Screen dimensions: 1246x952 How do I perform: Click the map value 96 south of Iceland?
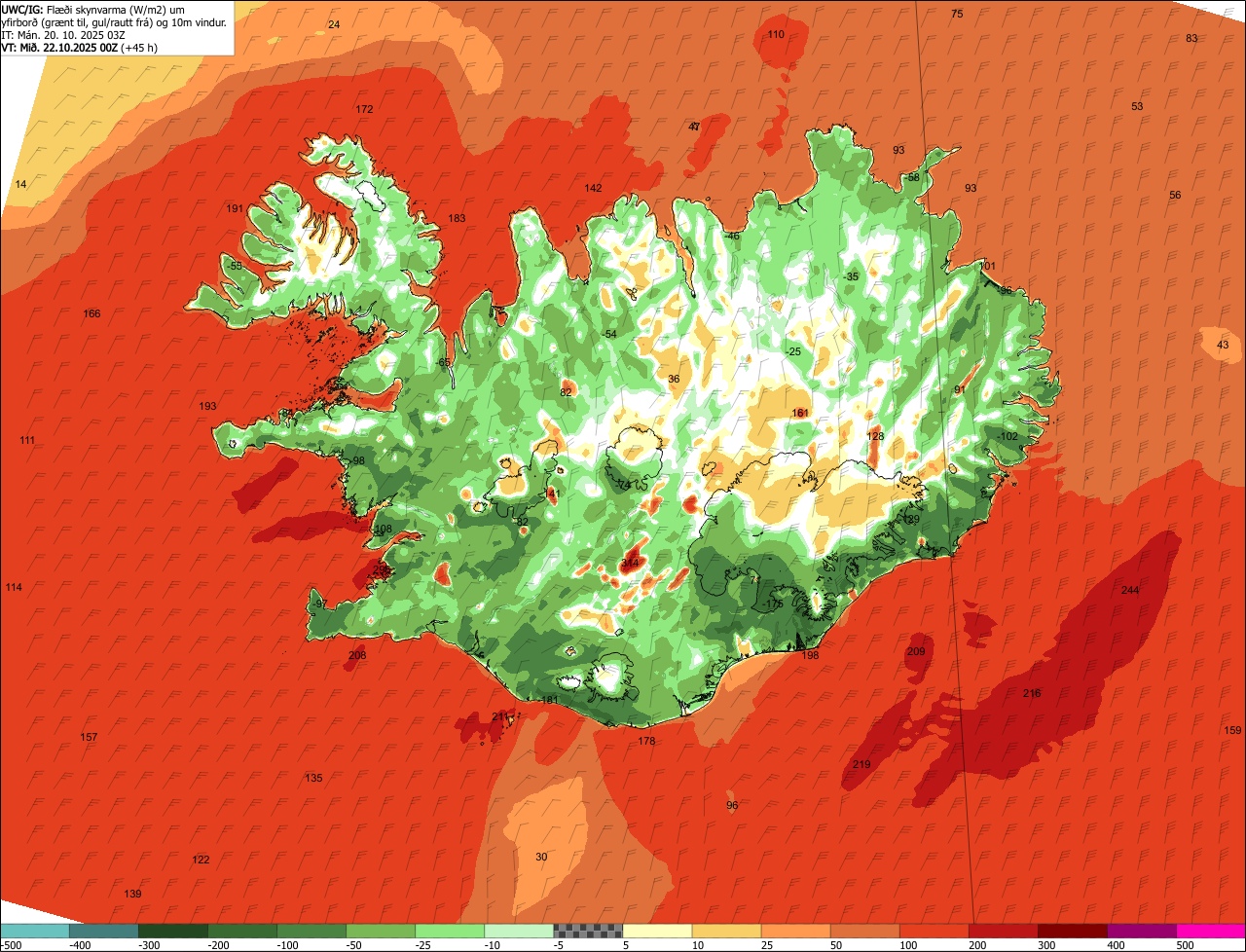tap(732, 805)
